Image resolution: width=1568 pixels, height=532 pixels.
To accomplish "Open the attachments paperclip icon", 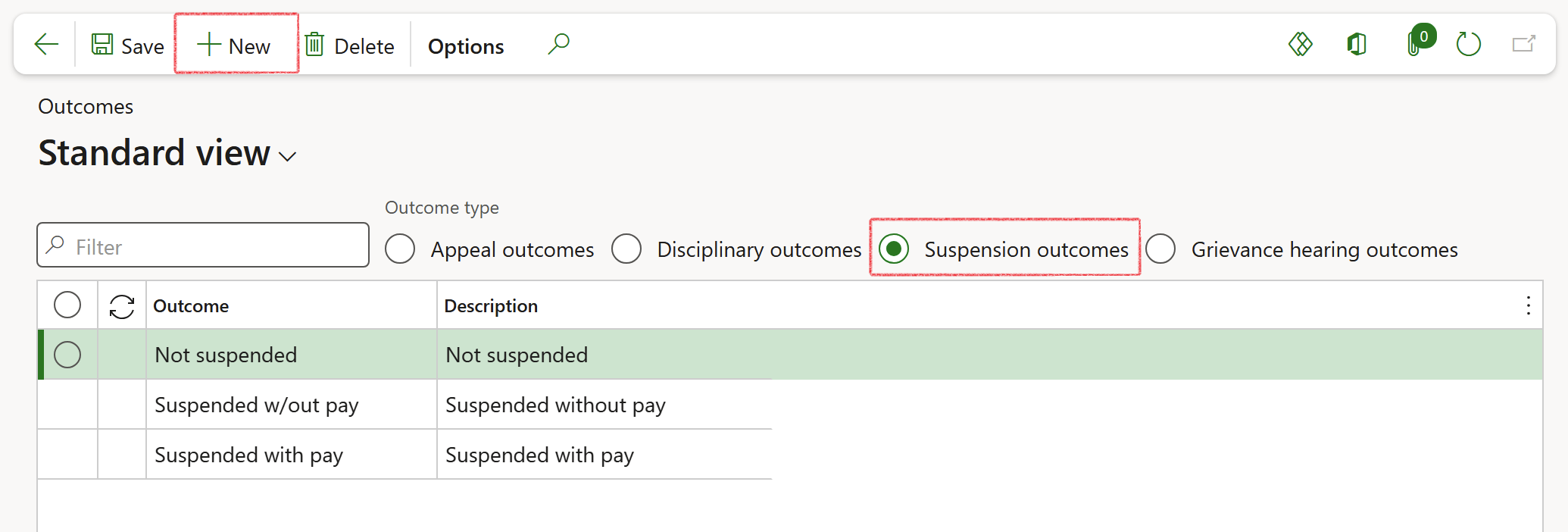I will (x=1414, y=44).
